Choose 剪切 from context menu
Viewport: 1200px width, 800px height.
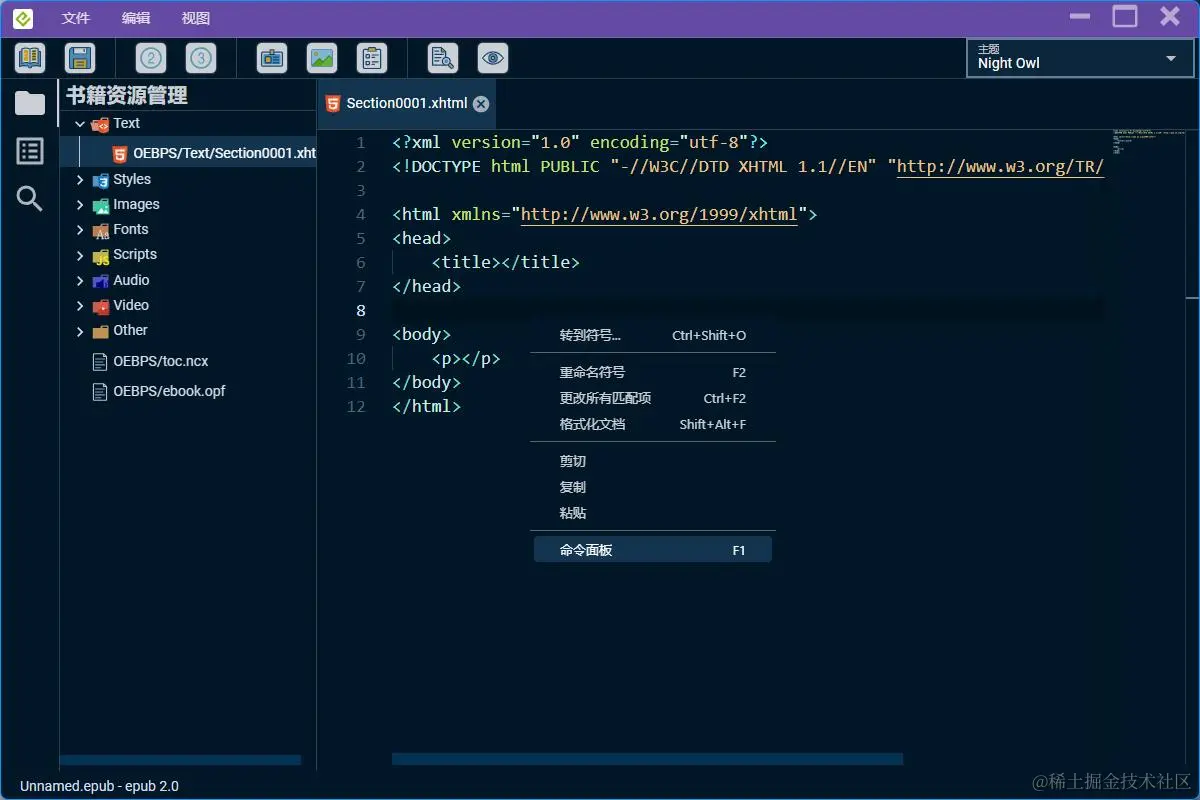click(653, 462)
